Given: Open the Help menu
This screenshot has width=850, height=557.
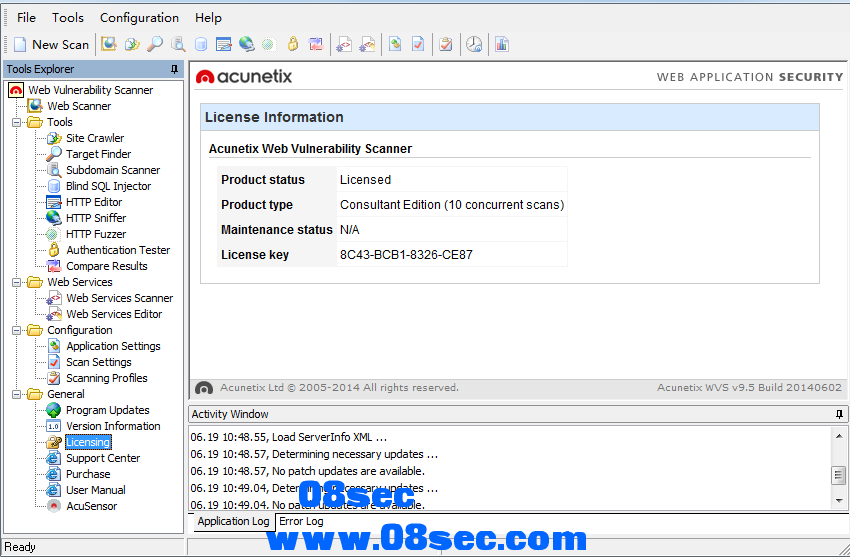Looking at the screenshot, I should coord(208,18).
